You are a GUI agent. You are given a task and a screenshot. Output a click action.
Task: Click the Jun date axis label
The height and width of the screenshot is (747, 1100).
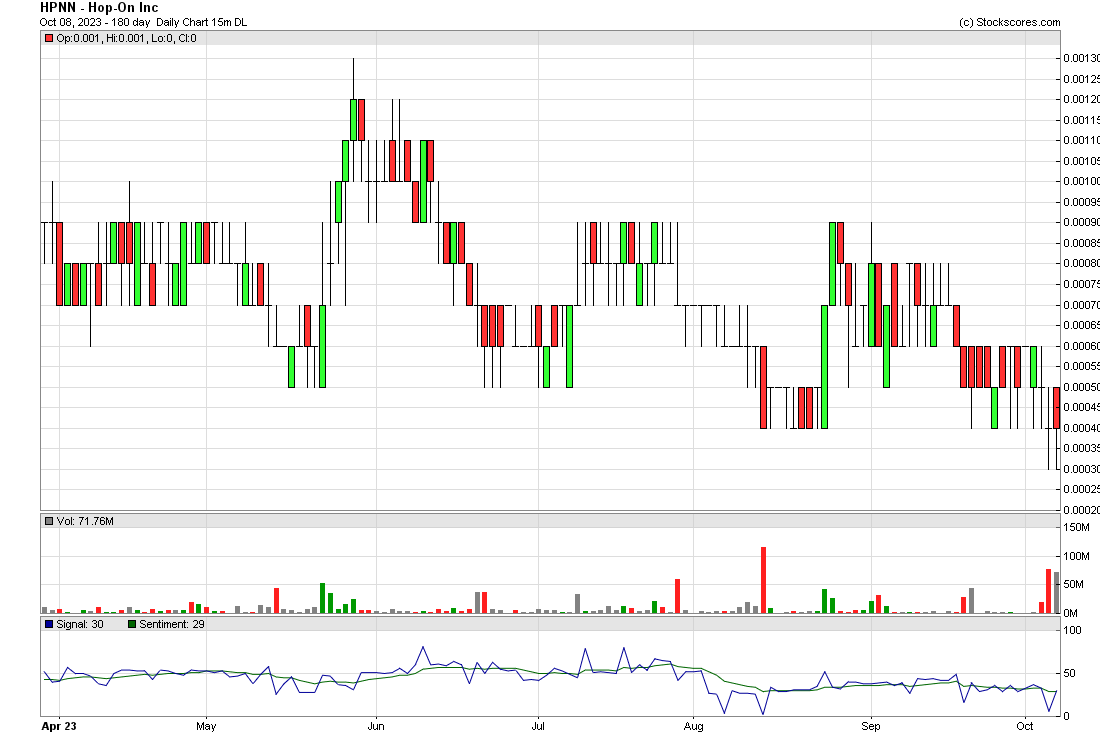pyautogui.click(x=376, y=726)
